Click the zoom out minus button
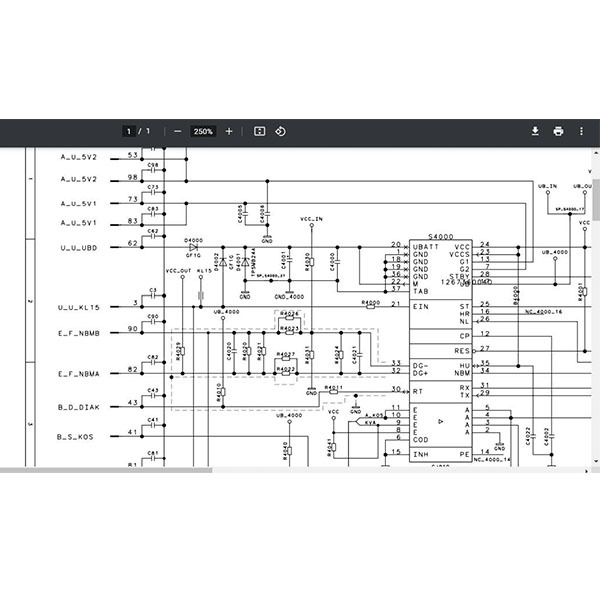600x600 pixels. pyautogui.click(x=178, y=132)
